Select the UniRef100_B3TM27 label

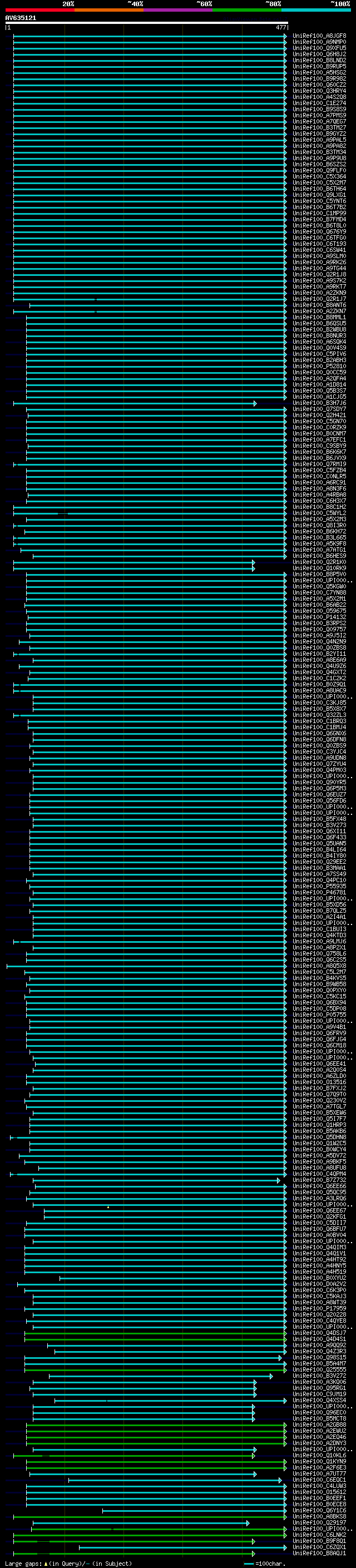tap(319, 127)
